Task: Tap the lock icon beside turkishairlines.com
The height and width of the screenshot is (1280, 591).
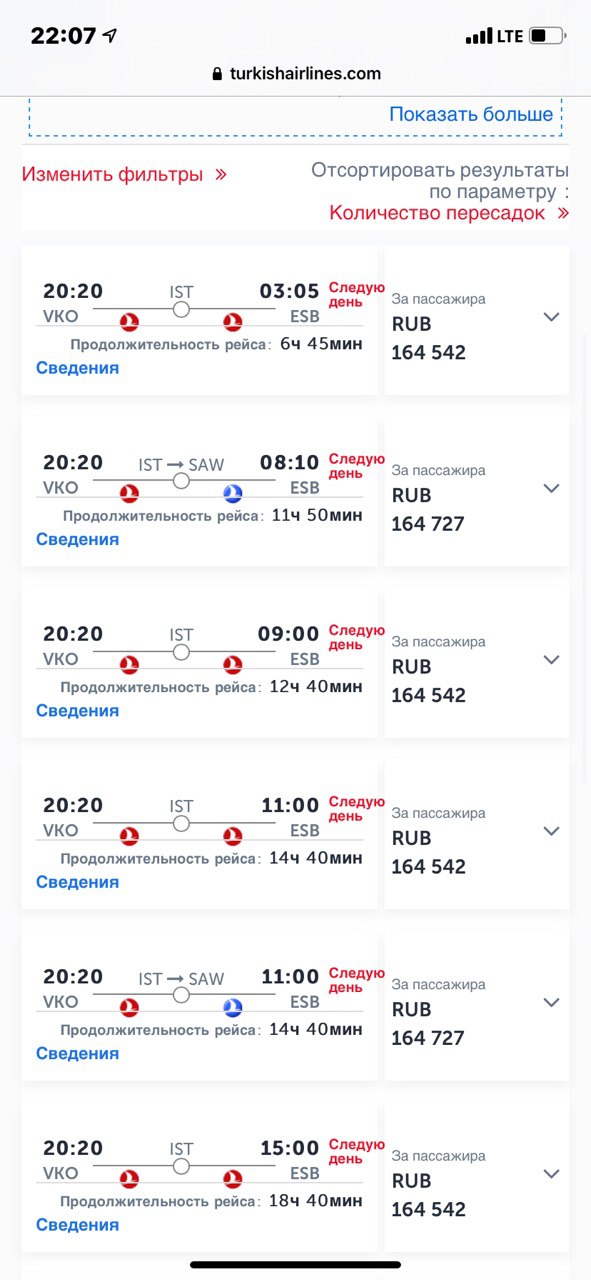Action: [217, 74]
